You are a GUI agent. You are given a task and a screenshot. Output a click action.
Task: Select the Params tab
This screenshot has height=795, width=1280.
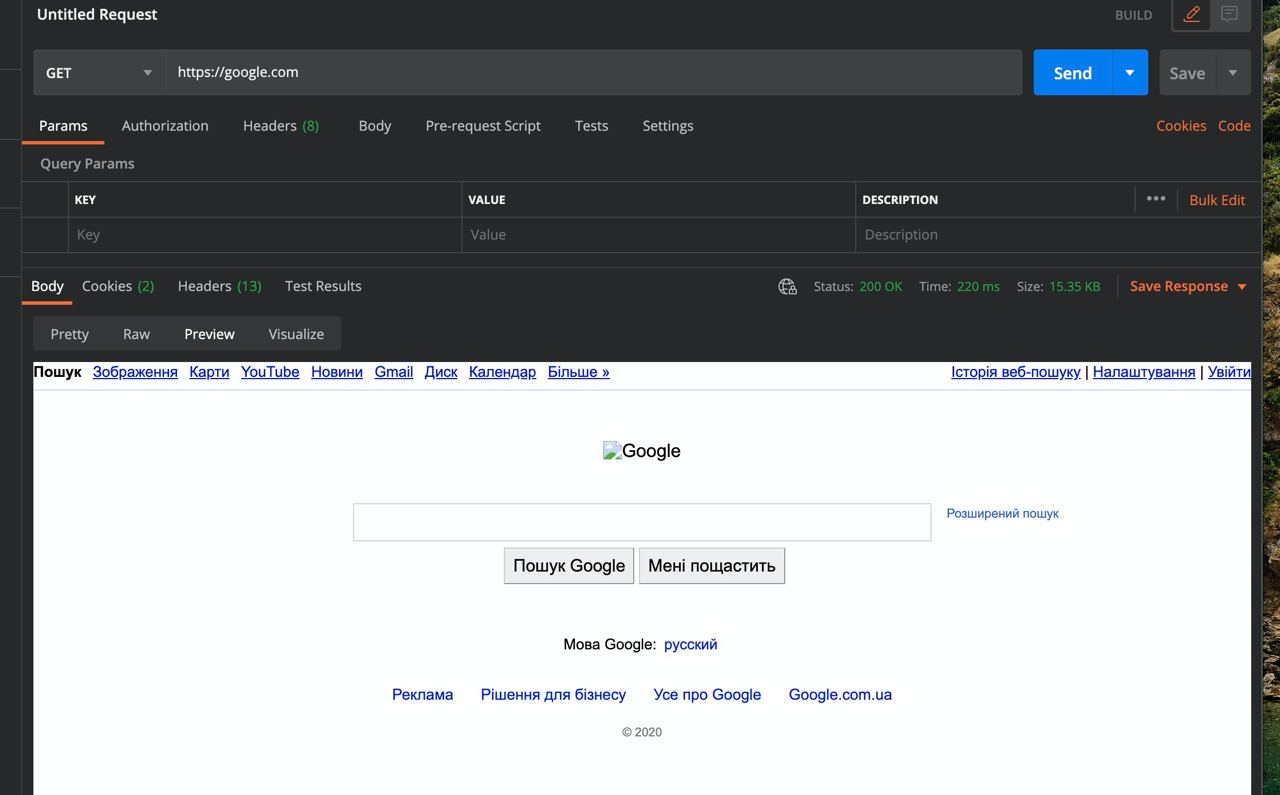(63, 126)
